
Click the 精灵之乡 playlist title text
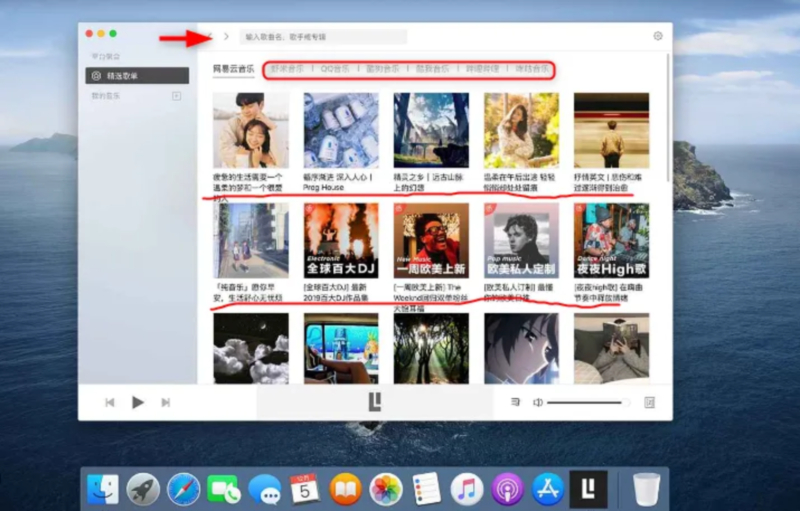click(428, 182)
